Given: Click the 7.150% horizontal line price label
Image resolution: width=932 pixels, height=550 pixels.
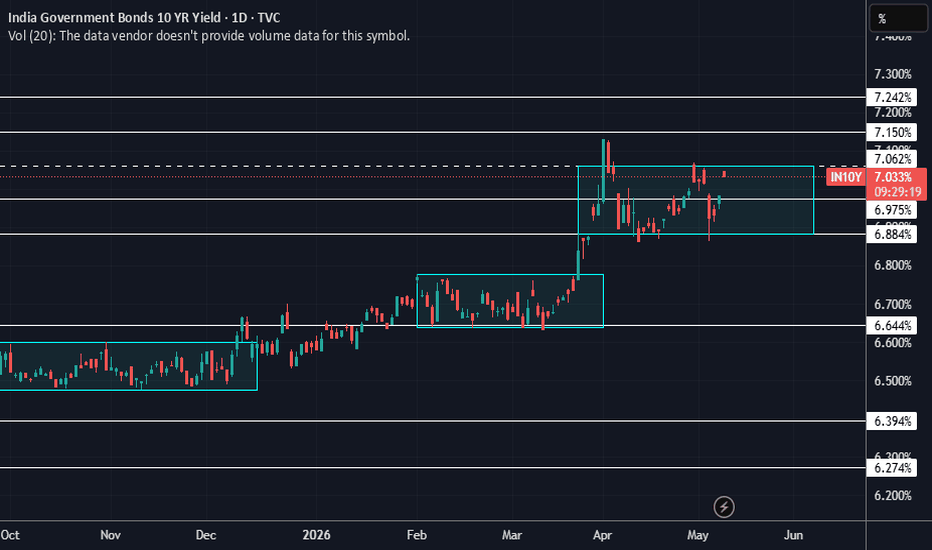Looking at the screenshot, I should pos(892,132).
